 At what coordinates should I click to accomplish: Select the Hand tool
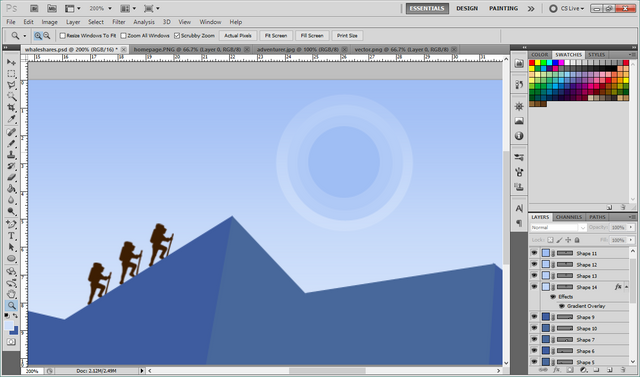[x=11, y=294]
